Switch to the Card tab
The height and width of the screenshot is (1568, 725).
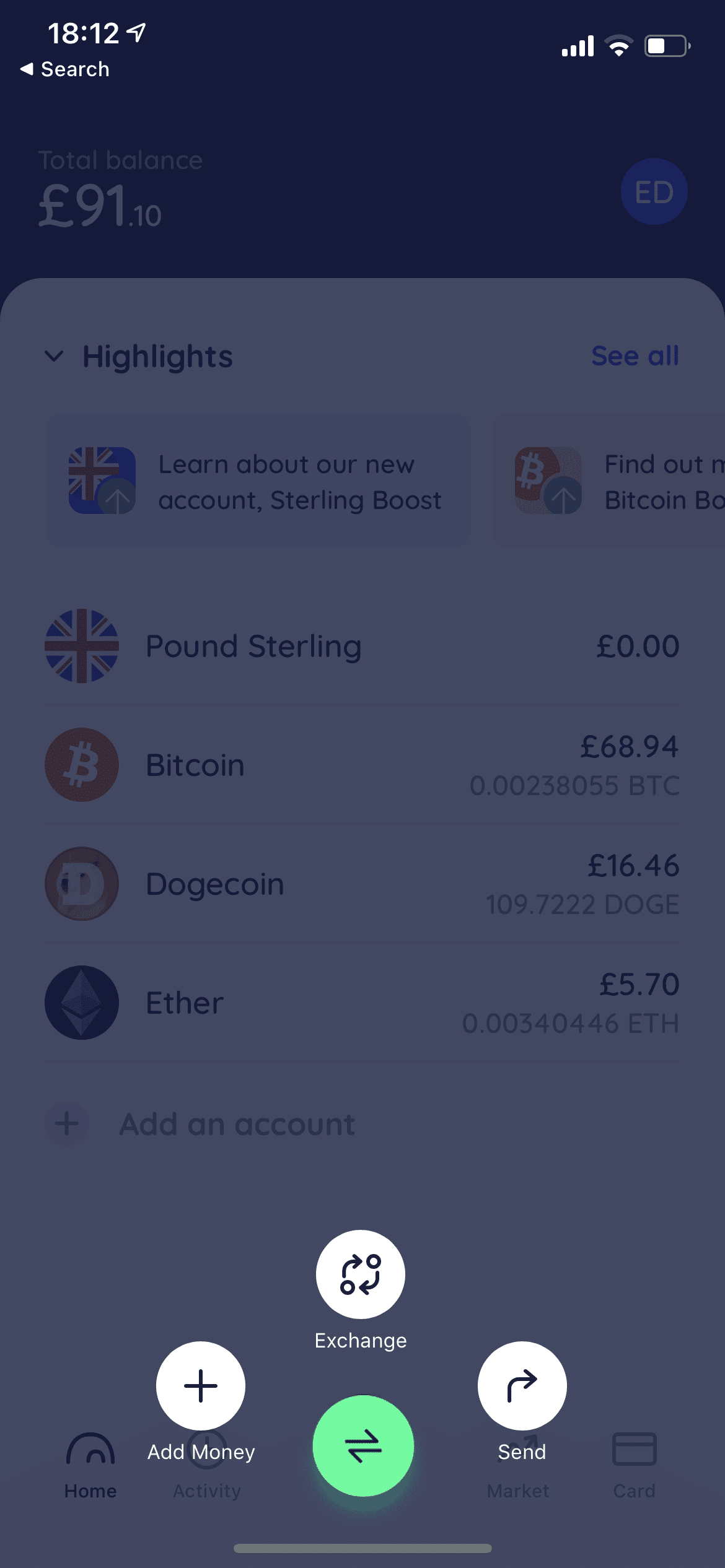634,1465
